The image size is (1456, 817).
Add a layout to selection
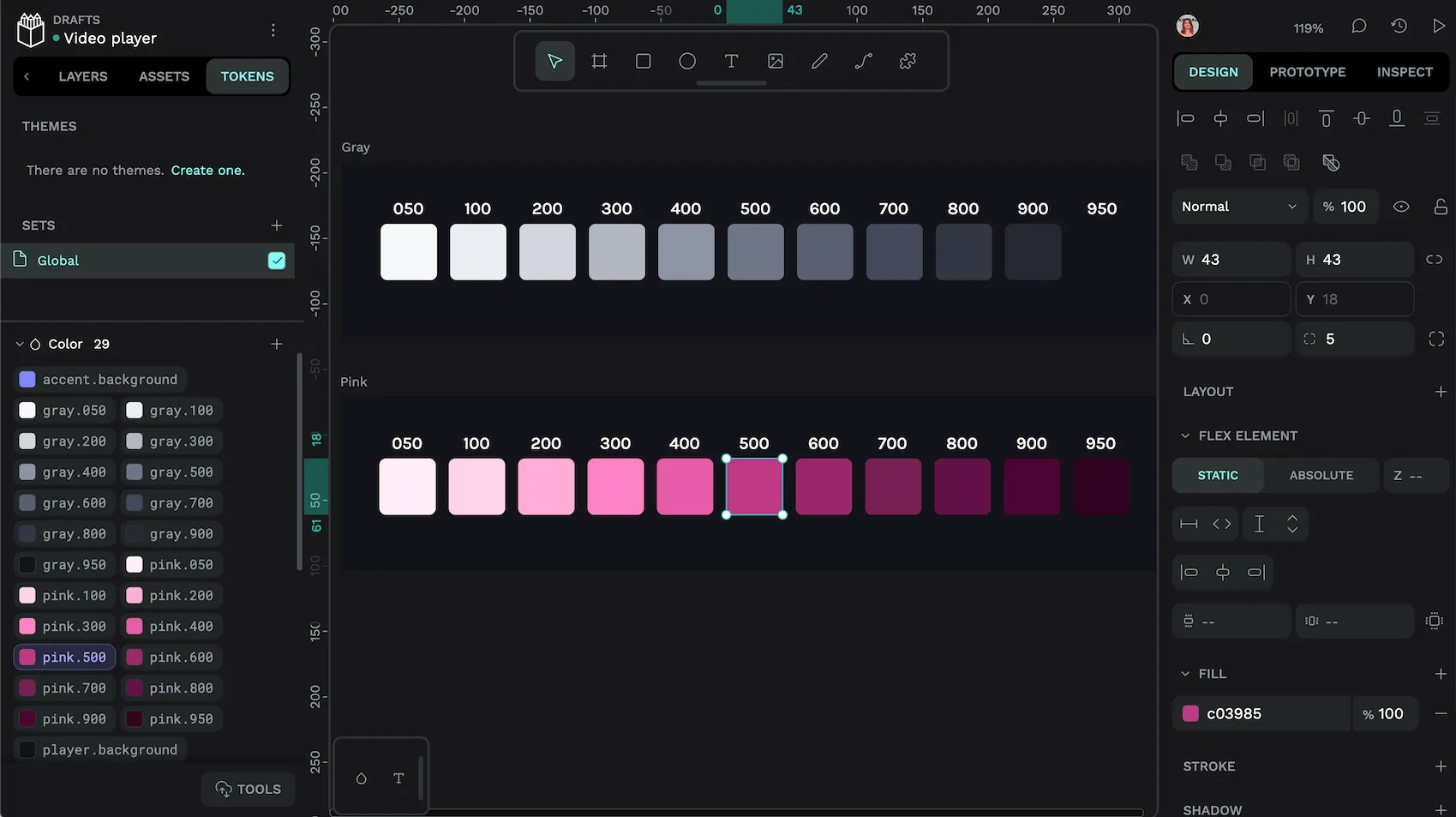pyautogui.click(x=1441, y=392)
